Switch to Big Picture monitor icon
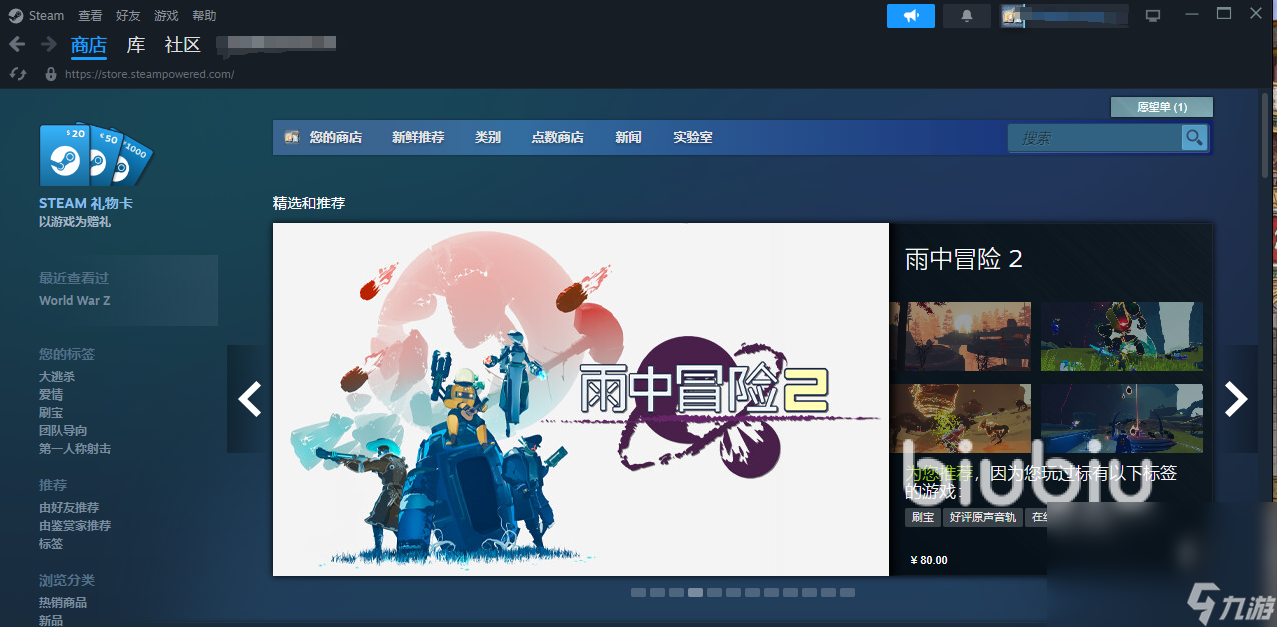The height and width of the screenshot is (627, 1277). [x=1153, y=16]
